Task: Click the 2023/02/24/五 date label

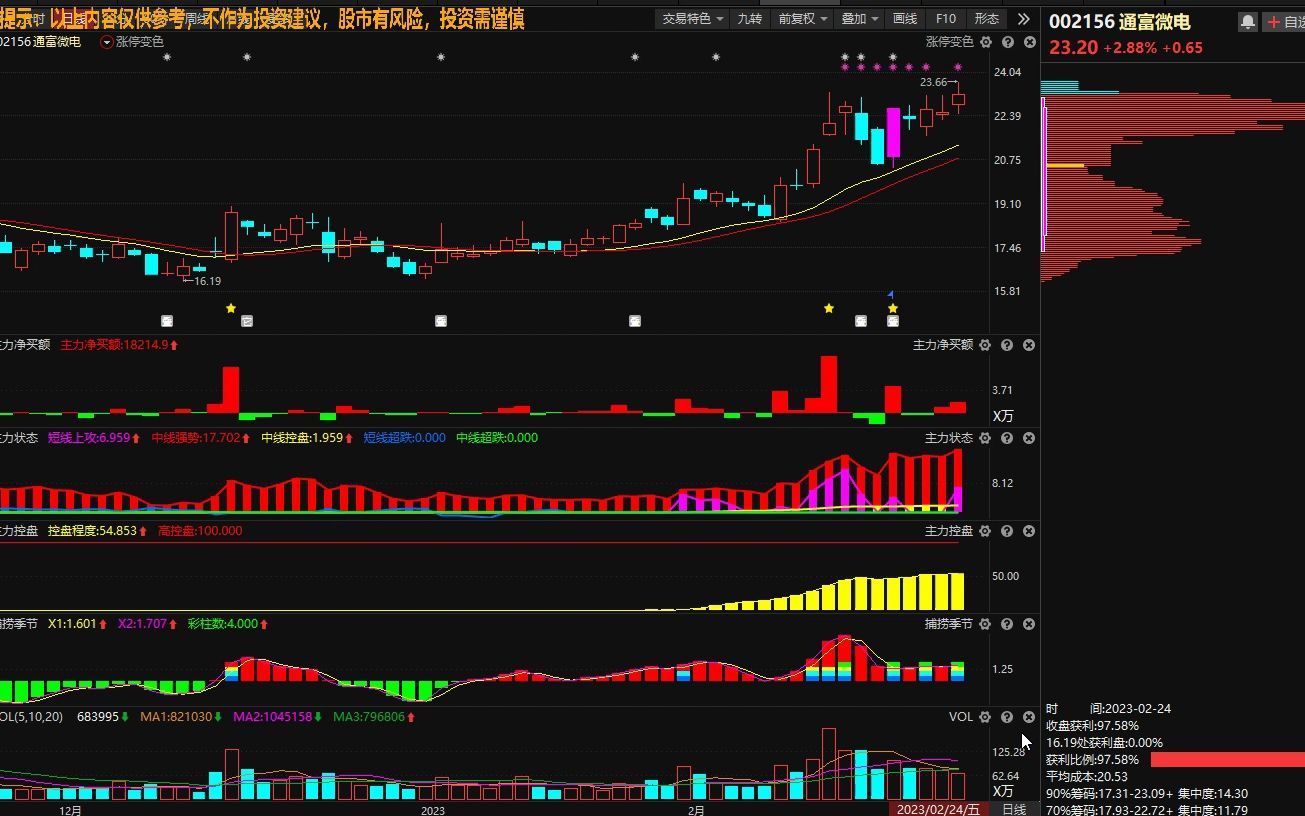Action: coord(939,809)
